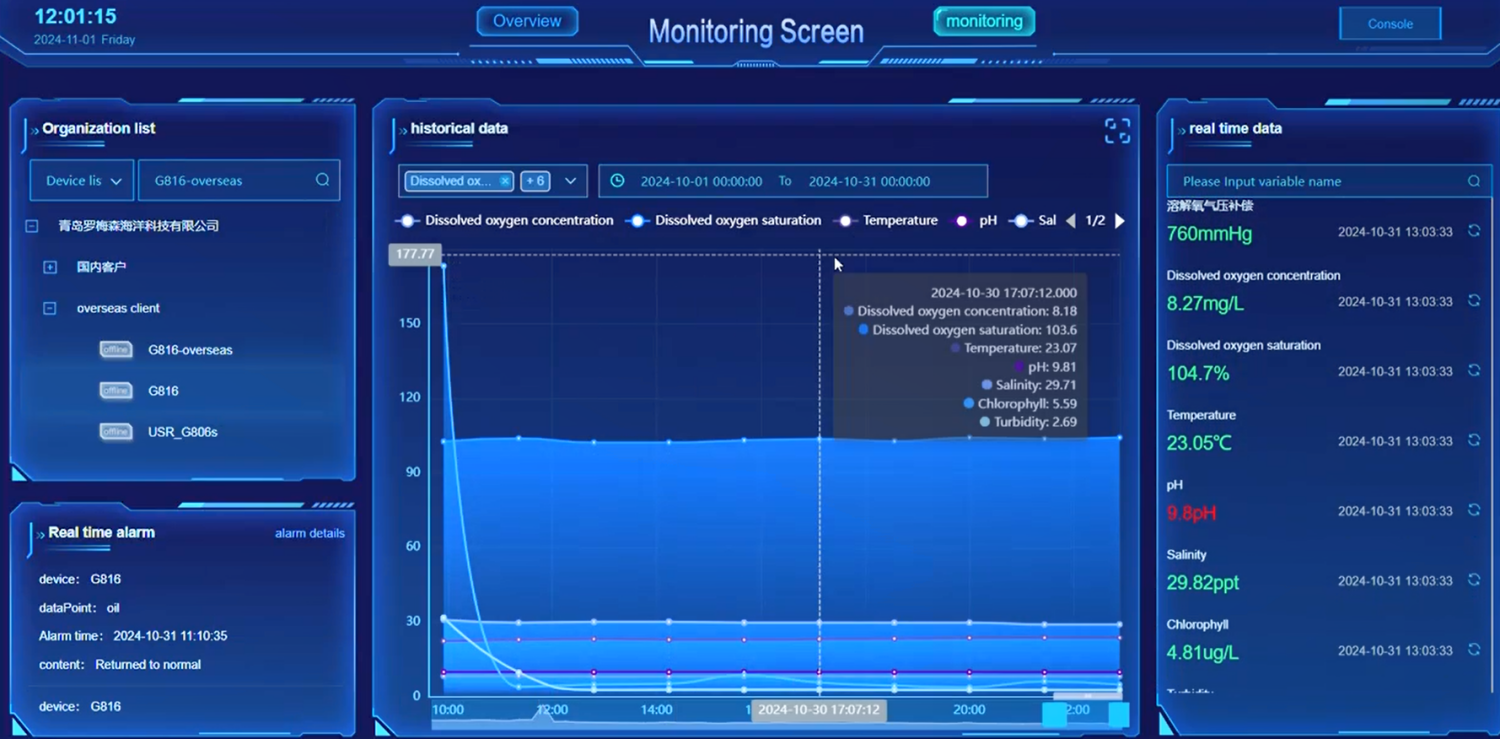This screenshot has height=739, width=1500.
Task: Toggle Temperature series in chart legend
Action: 887,220
